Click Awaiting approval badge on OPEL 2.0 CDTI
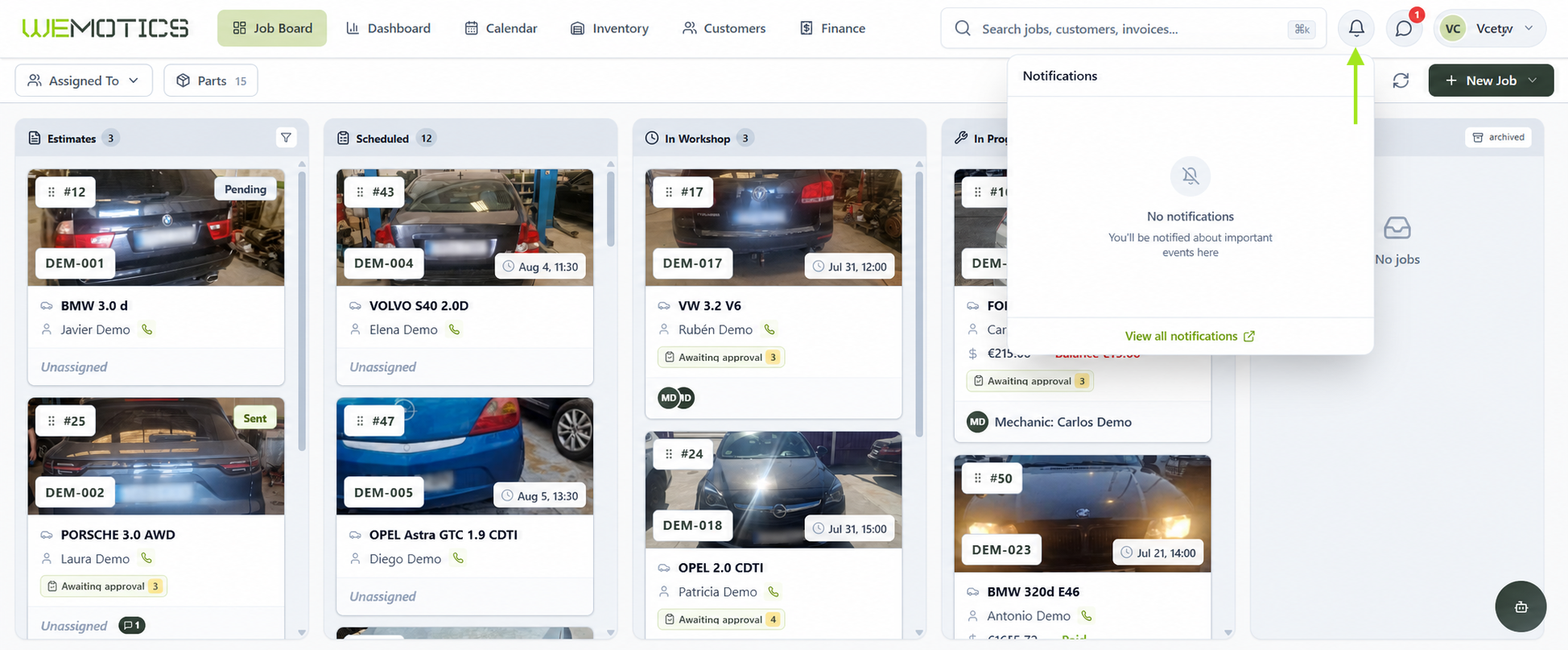Image resolution: width=1568 pixels, height=650 pixels. pyautogui.click(x=721, y=619)
